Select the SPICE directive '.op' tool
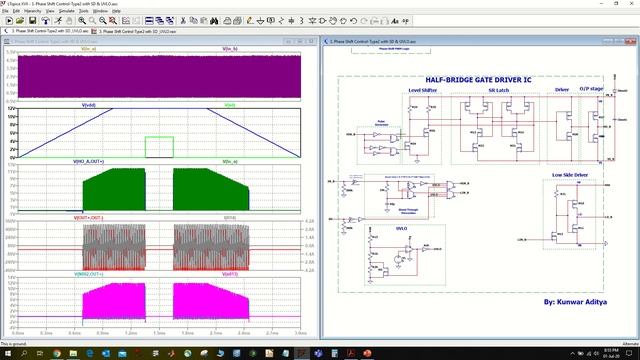 [405, 21]
